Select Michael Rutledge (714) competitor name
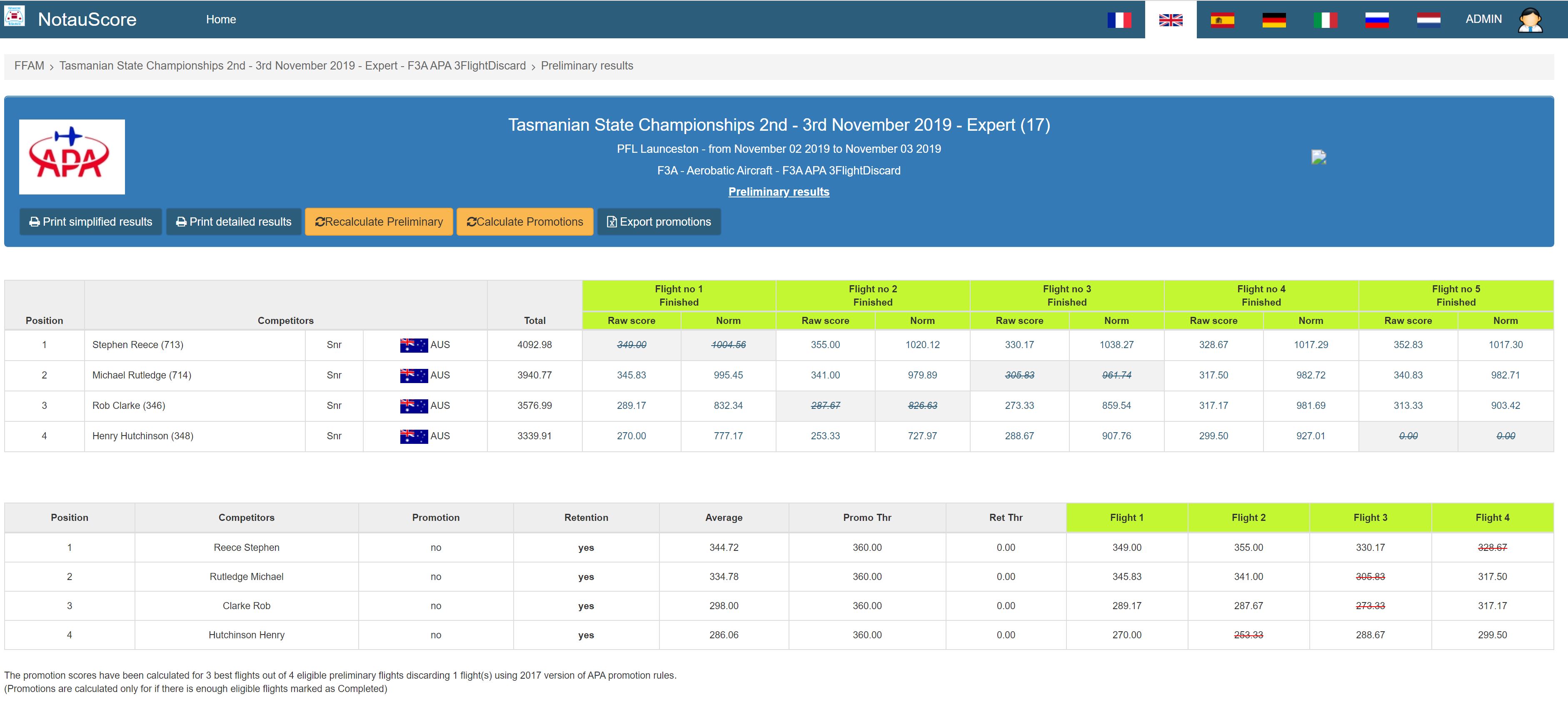Image resolution: width=1568 pixels, height=702 pixels. tap(142, 375)
